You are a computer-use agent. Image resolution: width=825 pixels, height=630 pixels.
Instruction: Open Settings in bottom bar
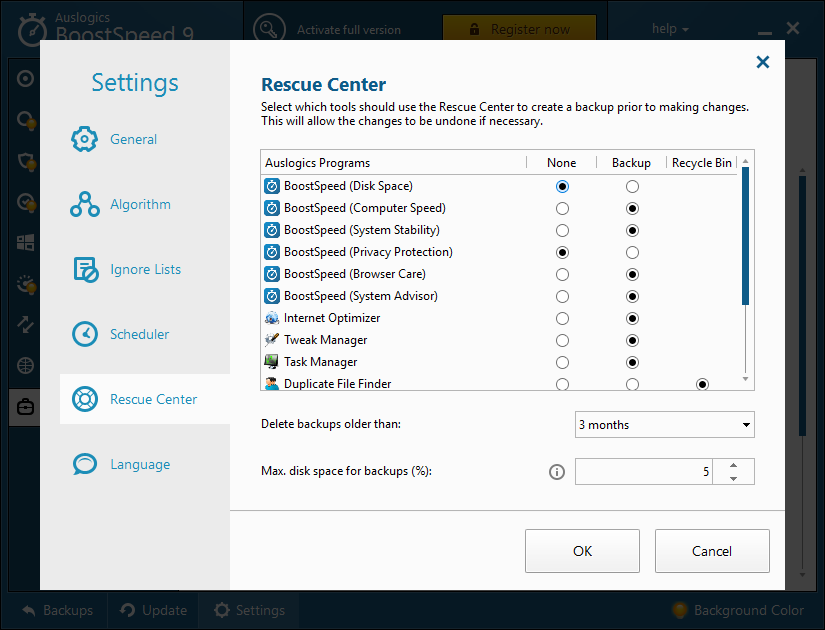(x=250, y=611)
